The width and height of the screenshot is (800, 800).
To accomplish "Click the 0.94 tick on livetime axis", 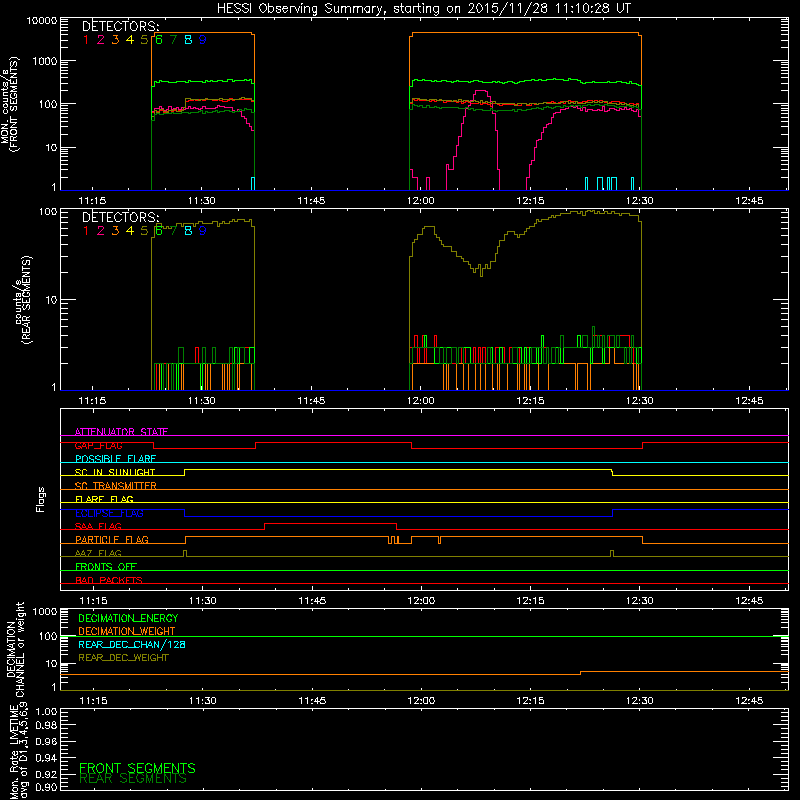I will (46, 757).
